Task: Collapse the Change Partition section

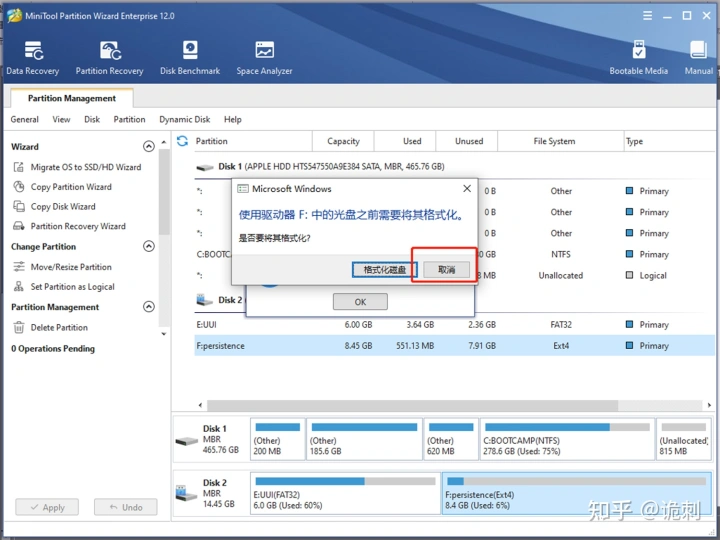Action: [x=149, y=247]
